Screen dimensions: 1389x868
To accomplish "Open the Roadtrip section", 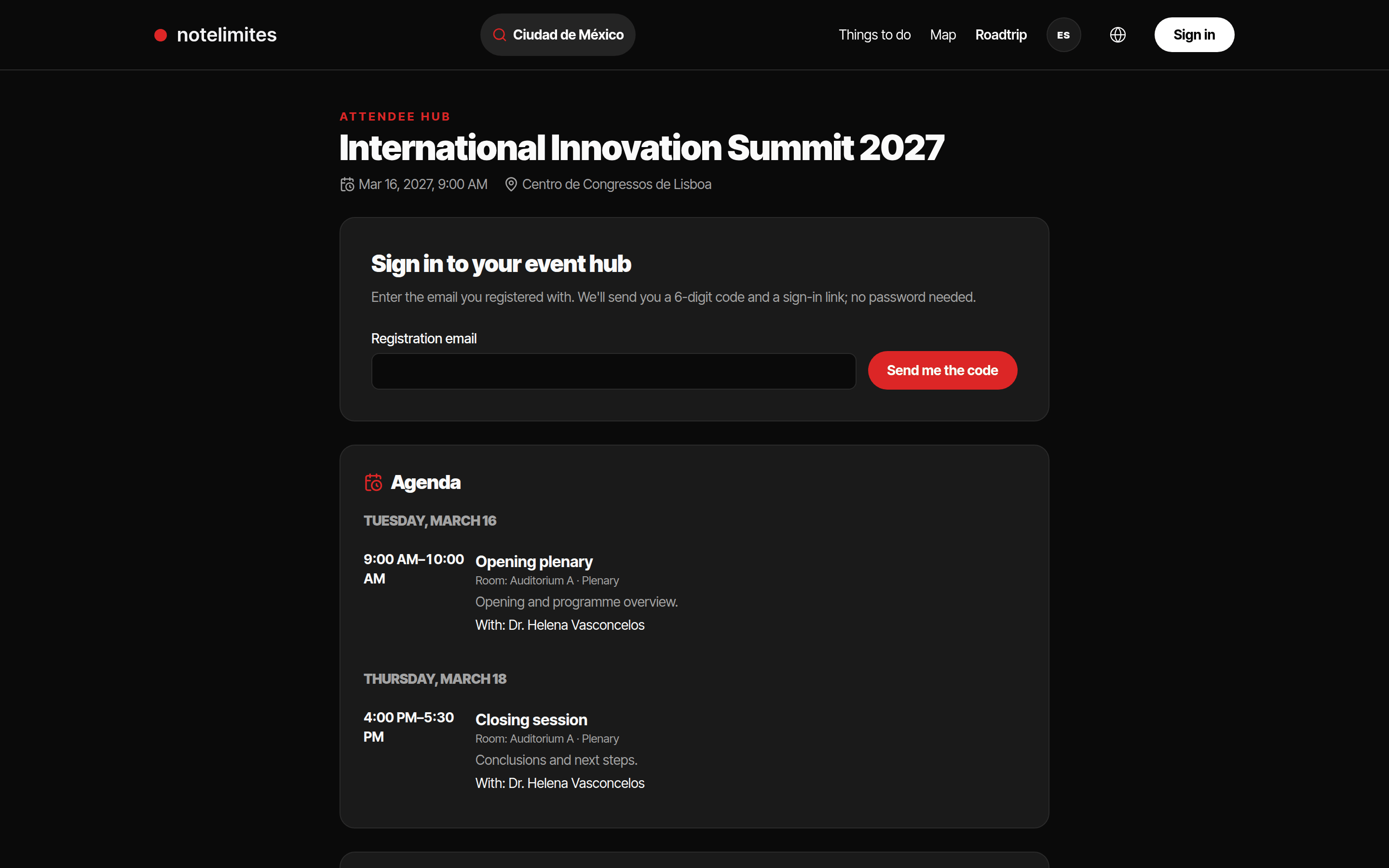I will point(1000,35).
